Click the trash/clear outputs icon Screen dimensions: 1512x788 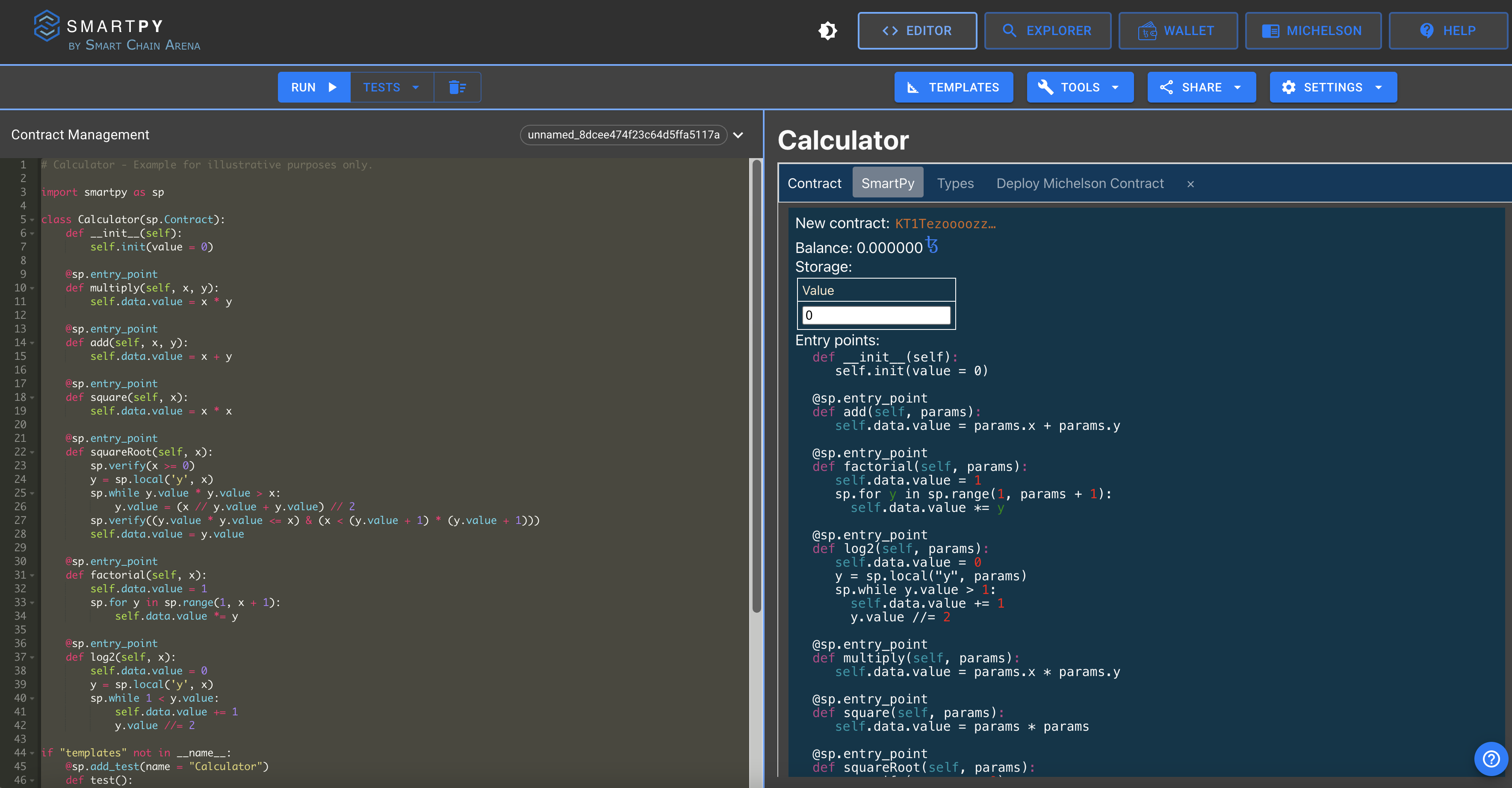tap(457, 88)
